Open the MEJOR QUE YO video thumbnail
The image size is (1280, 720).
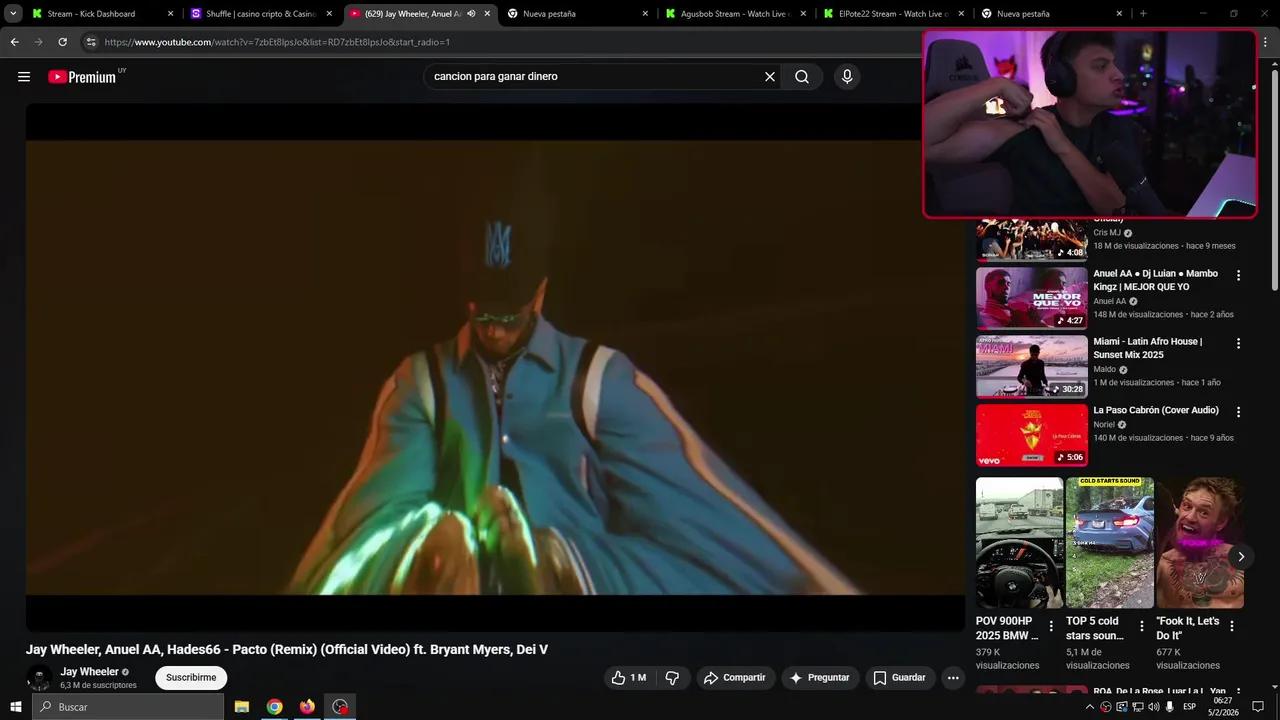[x=1031, y=297]
